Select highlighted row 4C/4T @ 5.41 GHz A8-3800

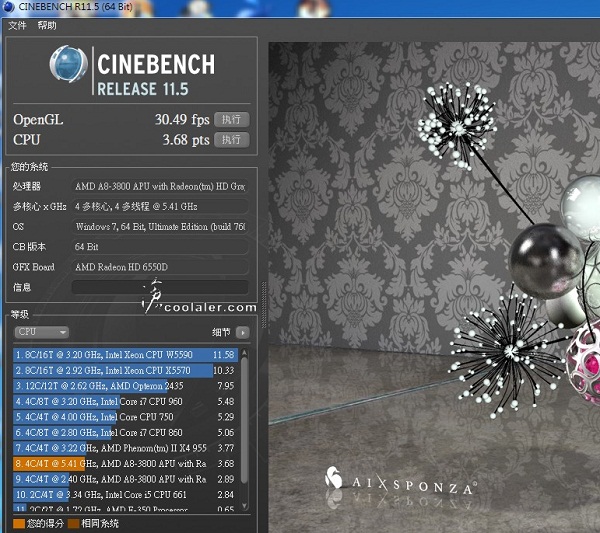coord(125,464)
